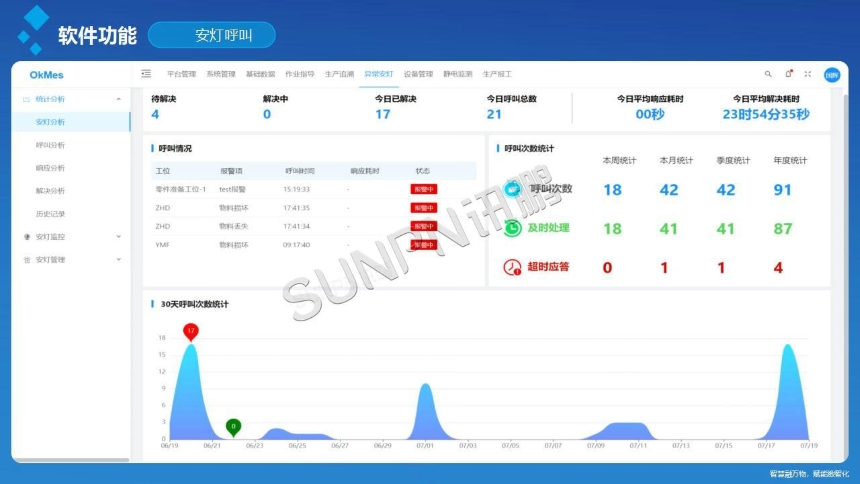Open the 静电监测 top menu
Screen dimensions: 860x484
(457, 74)
